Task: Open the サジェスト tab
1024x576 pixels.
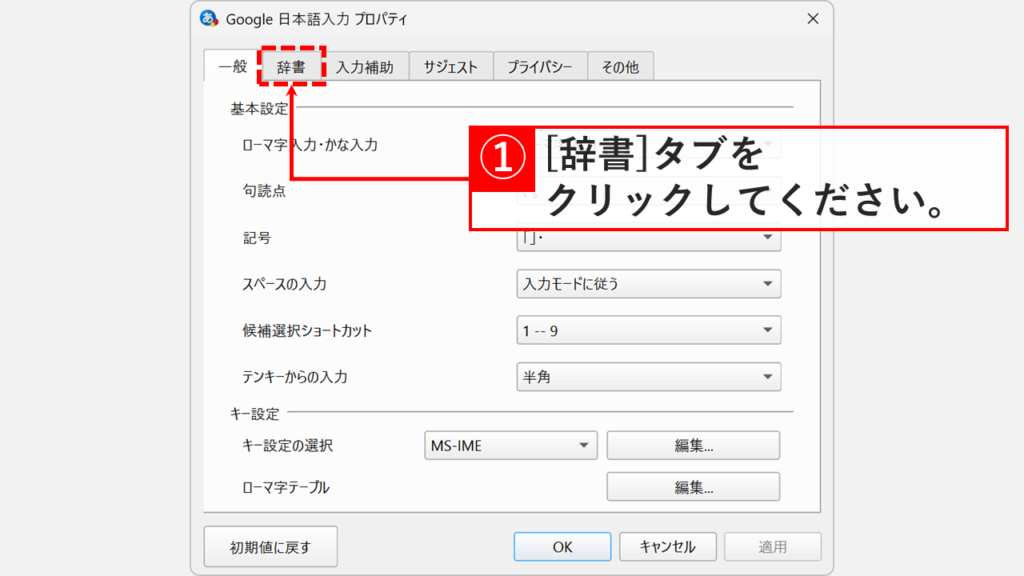Action: pos(451,67)
